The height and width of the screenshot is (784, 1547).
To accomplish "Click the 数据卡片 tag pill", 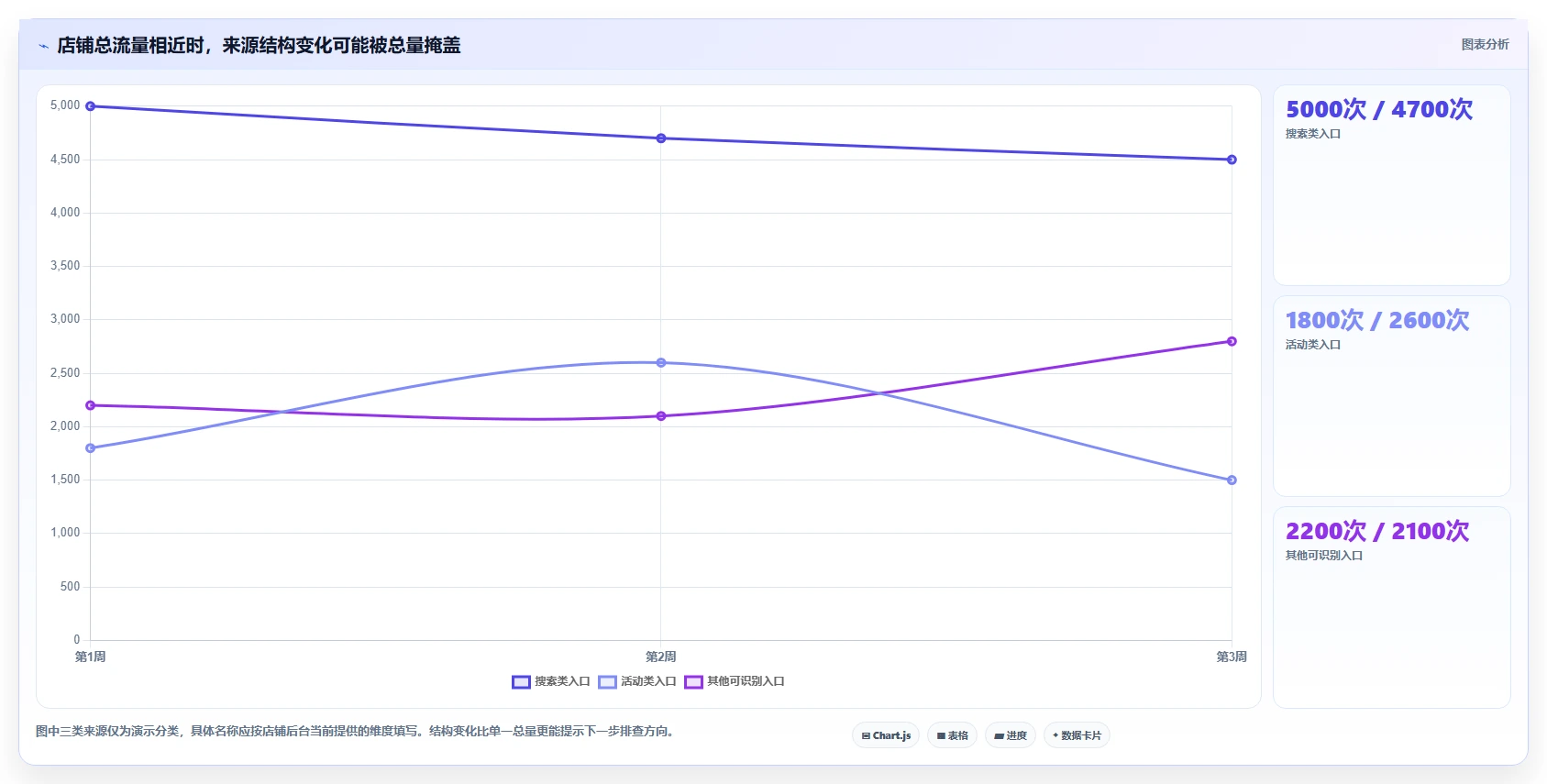I will (1077, 735).
